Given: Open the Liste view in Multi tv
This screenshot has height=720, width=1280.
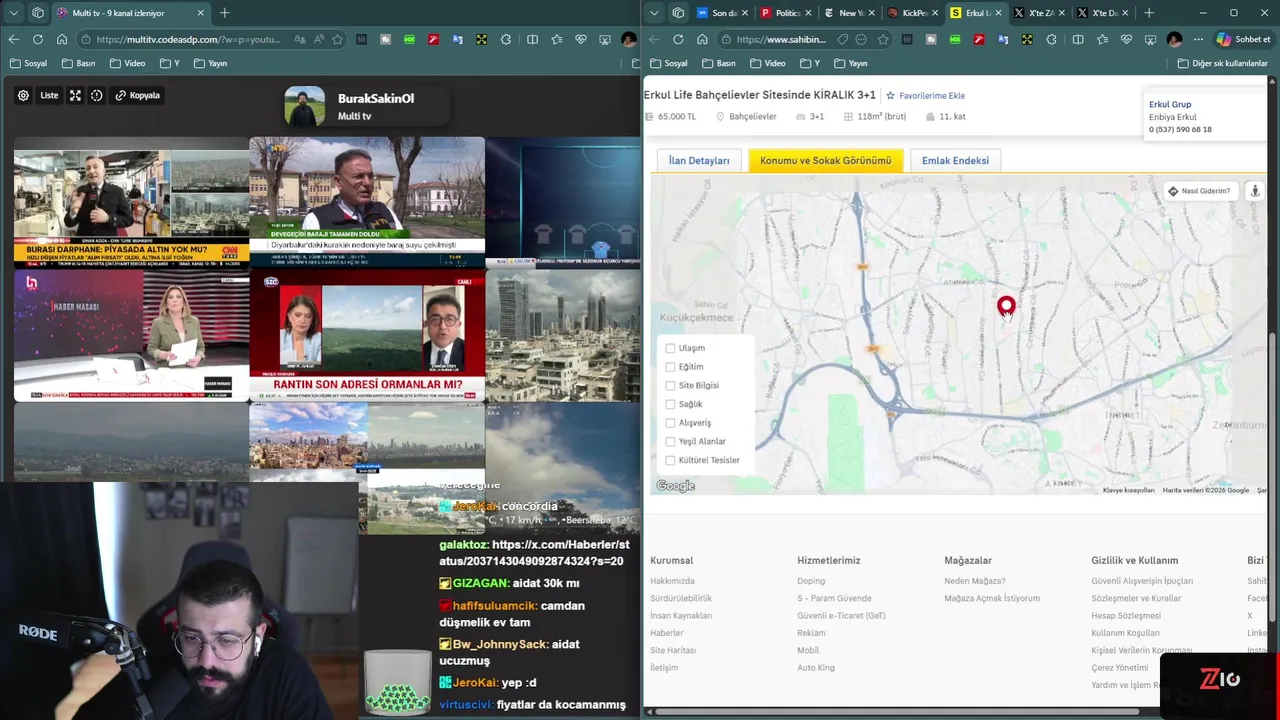Looking at the screenshot, I should tap(49, 95).
